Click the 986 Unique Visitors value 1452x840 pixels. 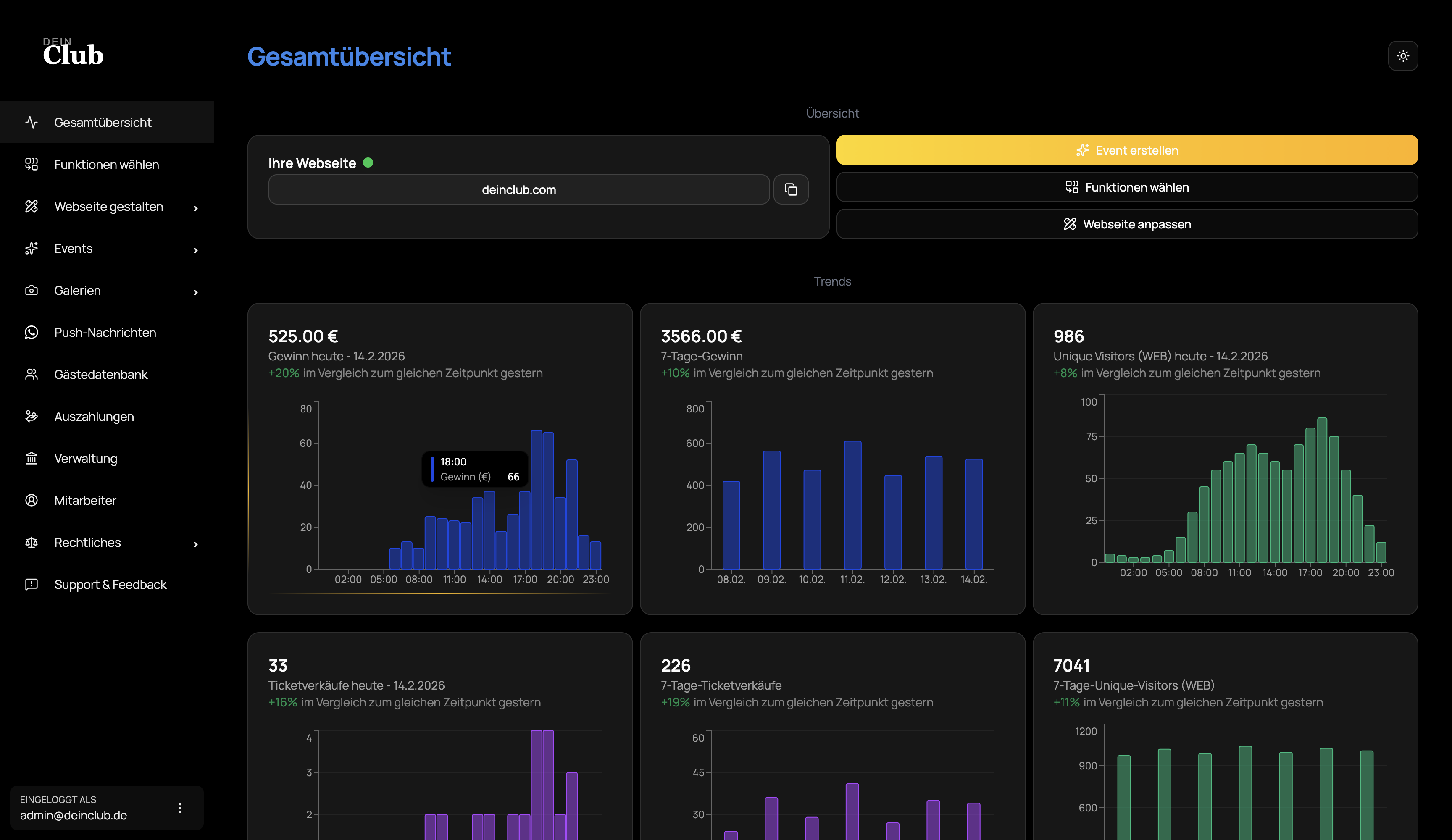[x=1068, y=336]
